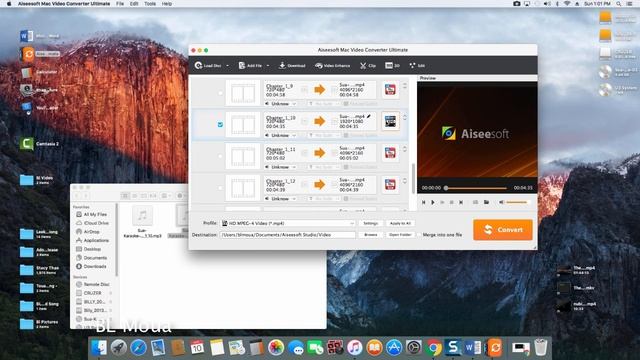Open audio track dropdown for Chapter_1_12
Viewport: 640px width, 360px height.
coord(281,199)
